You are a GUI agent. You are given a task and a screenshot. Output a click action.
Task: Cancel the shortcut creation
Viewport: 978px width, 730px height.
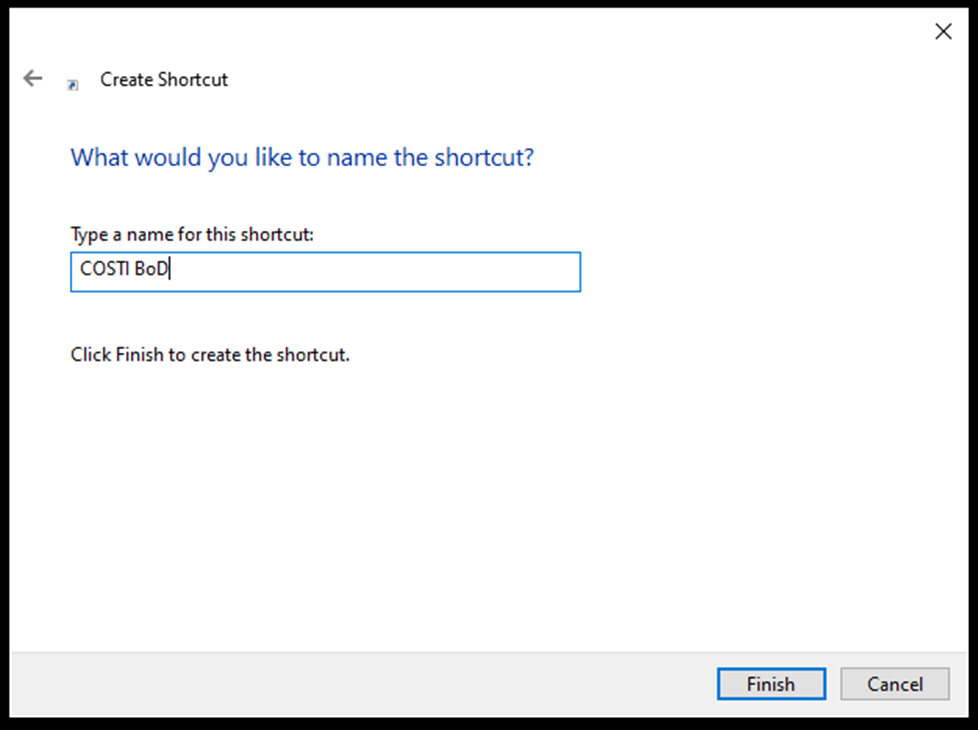point(894,684)
